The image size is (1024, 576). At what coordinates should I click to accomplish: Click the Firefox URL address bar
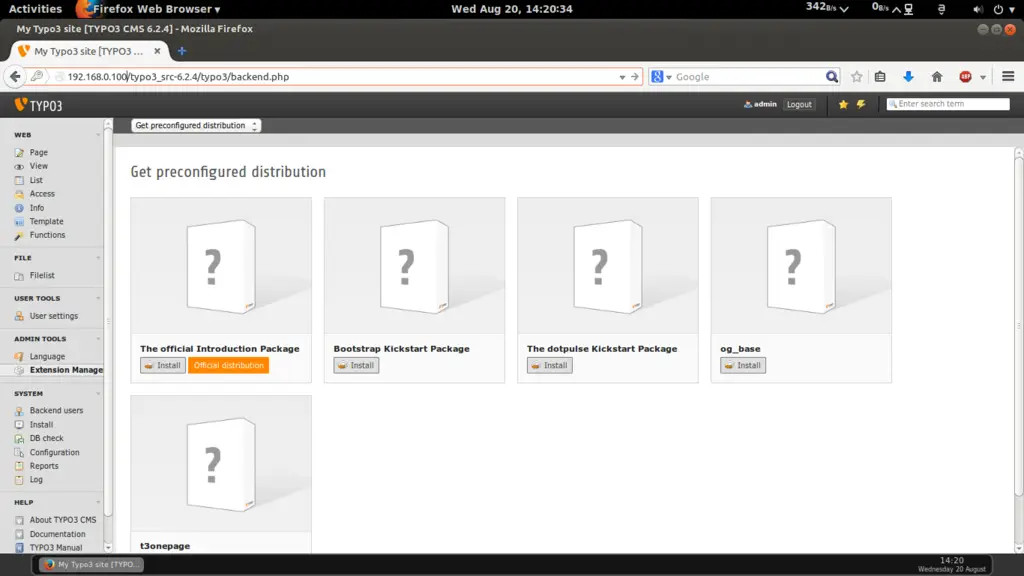pos(340,77)
